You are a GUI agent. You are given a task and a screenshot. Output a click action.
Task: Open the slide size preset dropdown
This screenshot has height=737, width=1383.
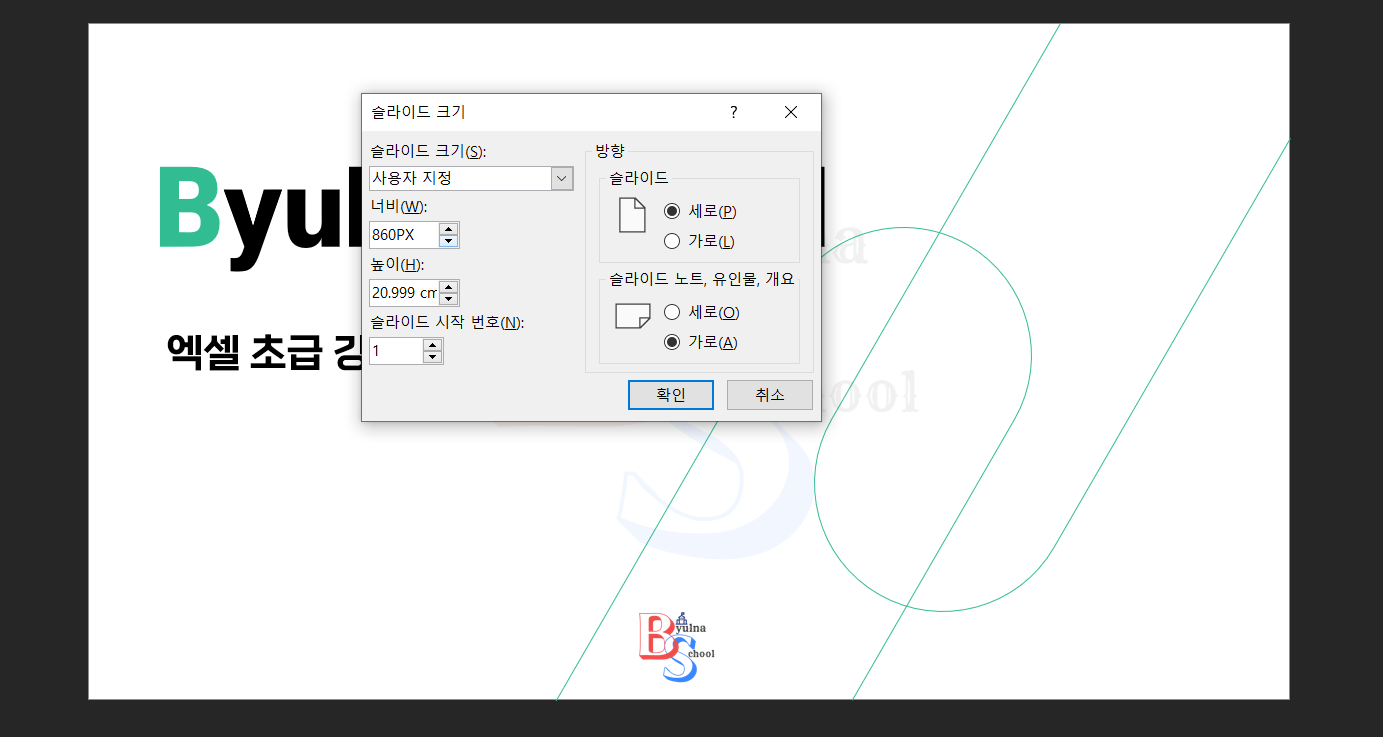[x=562, y=177]
